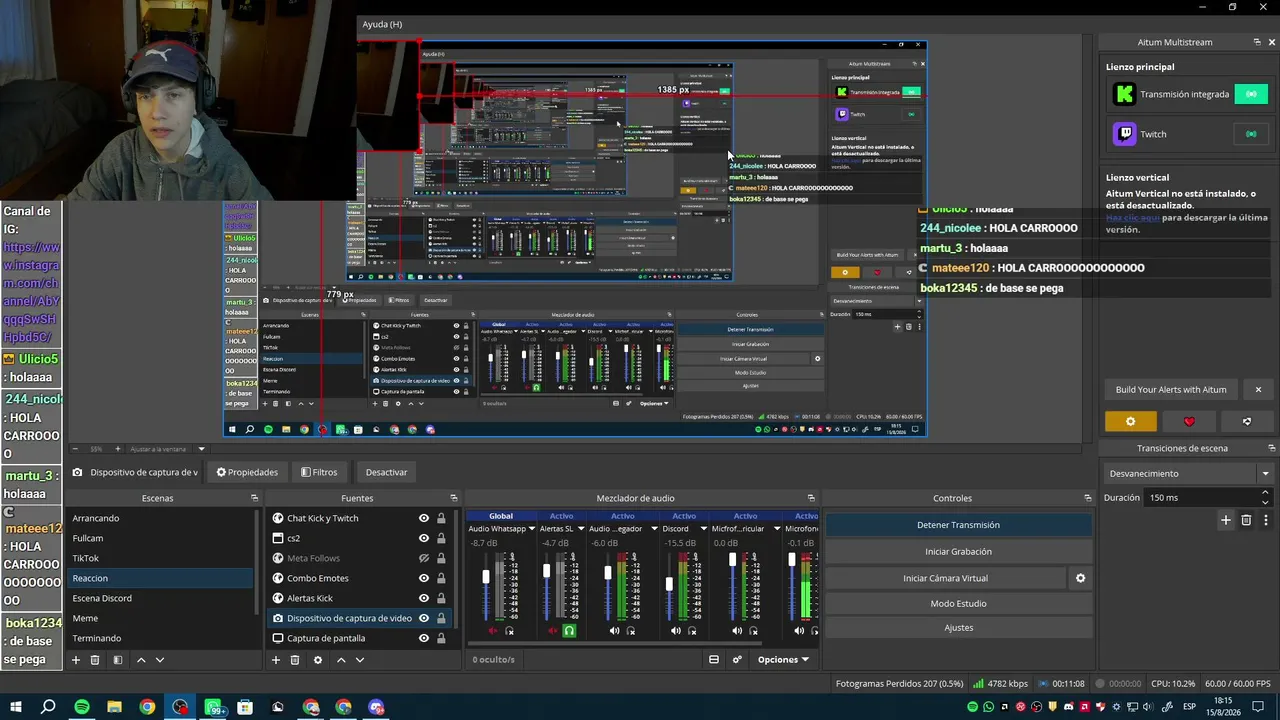Switch audio mixer layout icon
Image resolution: width=1280 pixels, height=720 pixels.
714,660
